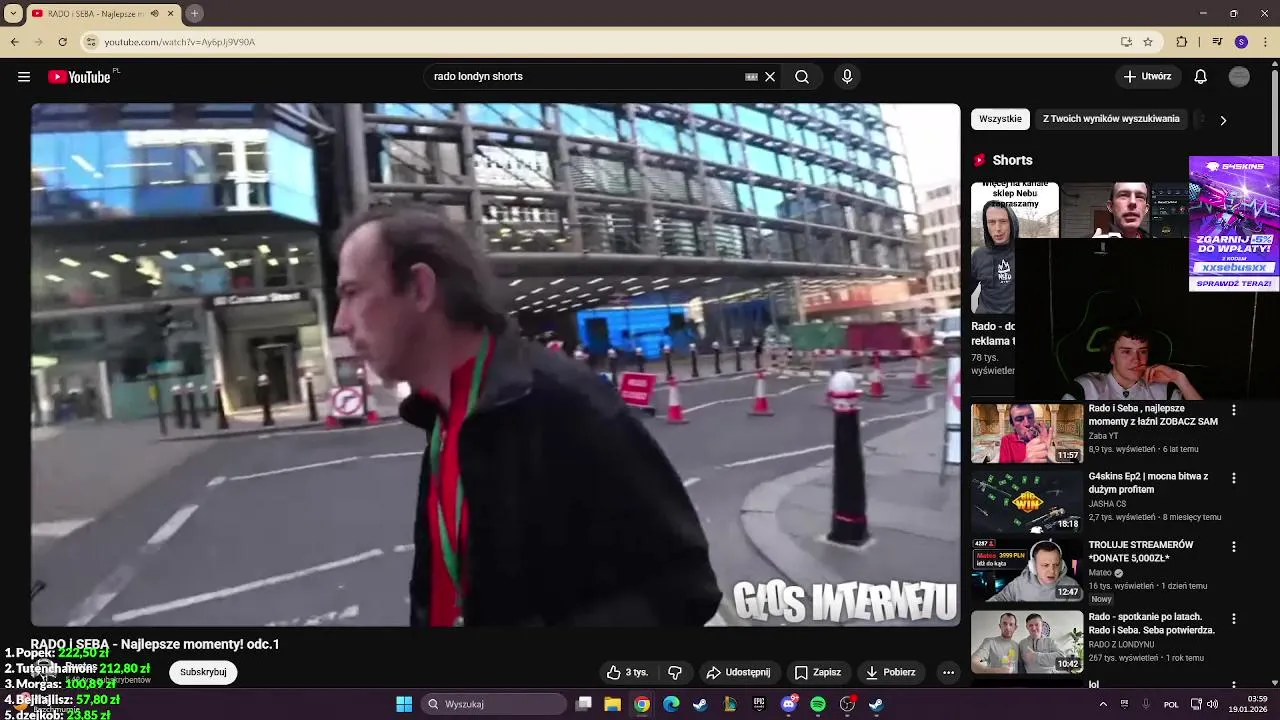1280x720 pixels.
Task: Open options for Rado spotkanie po latach video
Action: [x=1233, y=619]
